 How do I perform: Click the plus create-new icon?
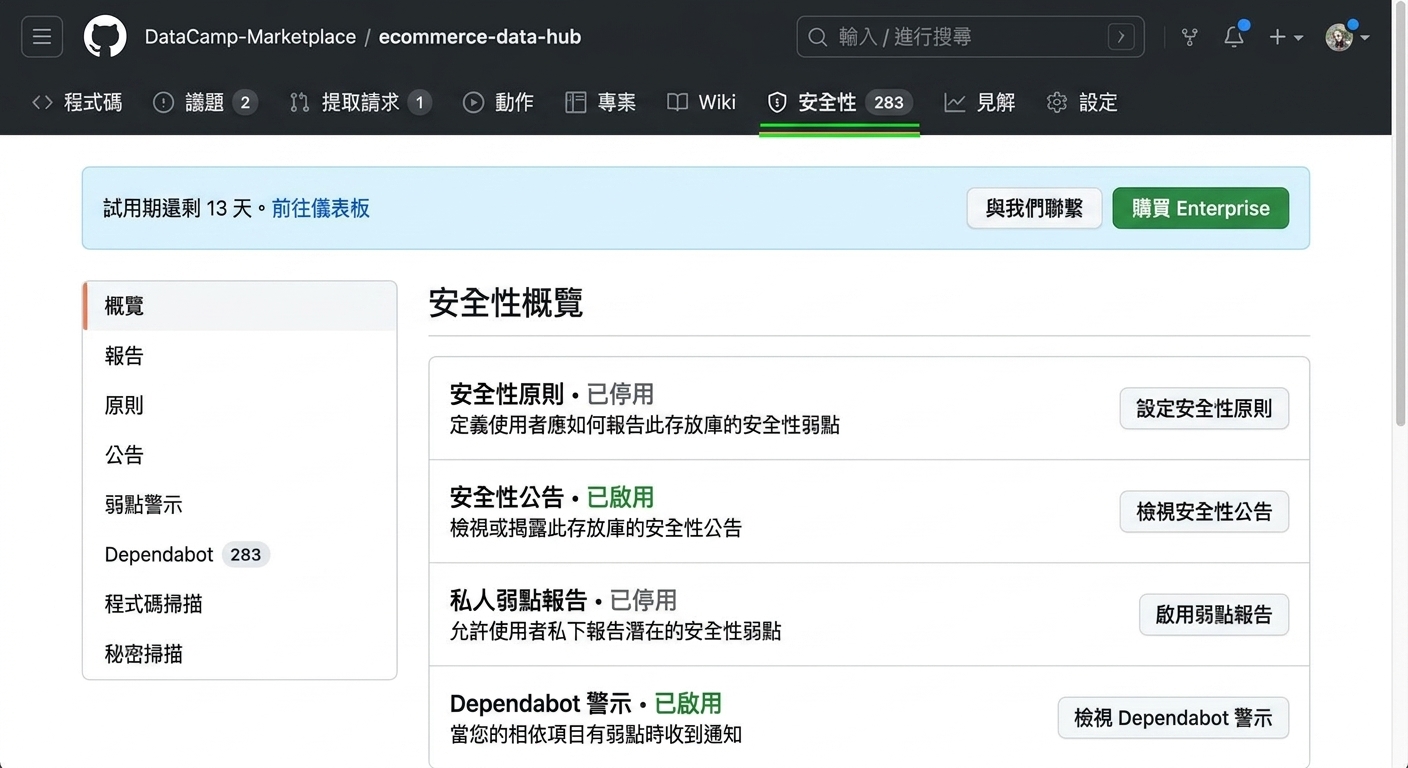tap(1277, 37)
